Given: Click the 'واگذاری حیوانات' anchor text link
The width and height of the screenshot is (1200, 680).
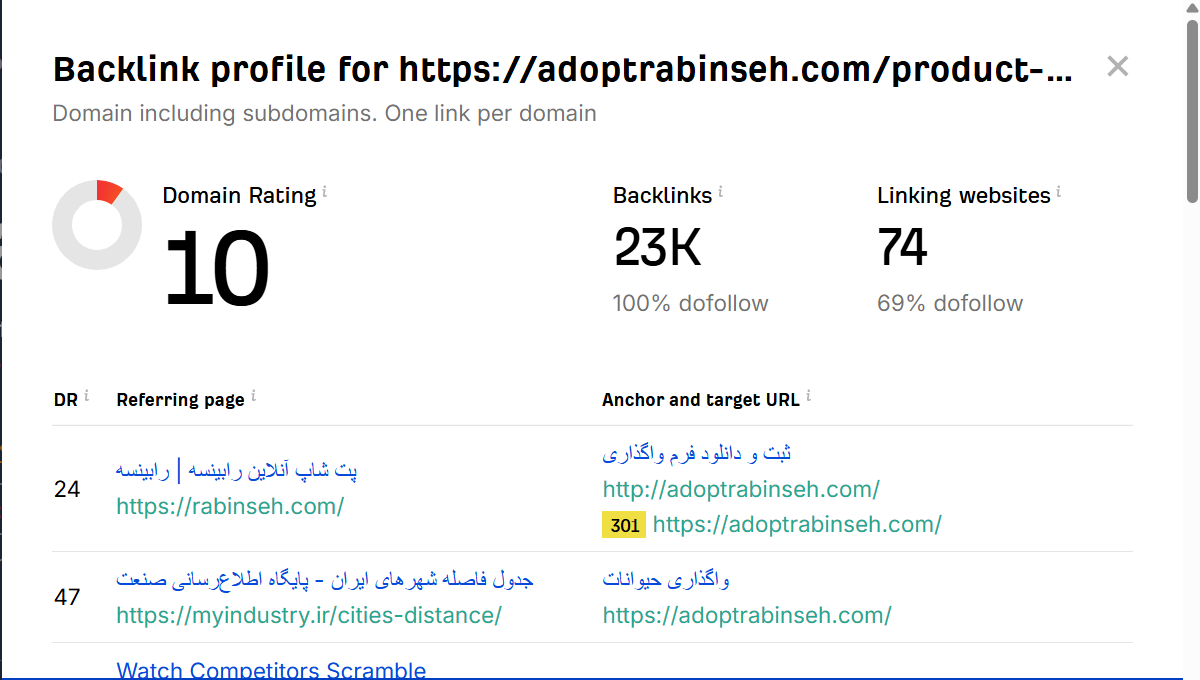Looking at the screenshot, I should (666, 579).
